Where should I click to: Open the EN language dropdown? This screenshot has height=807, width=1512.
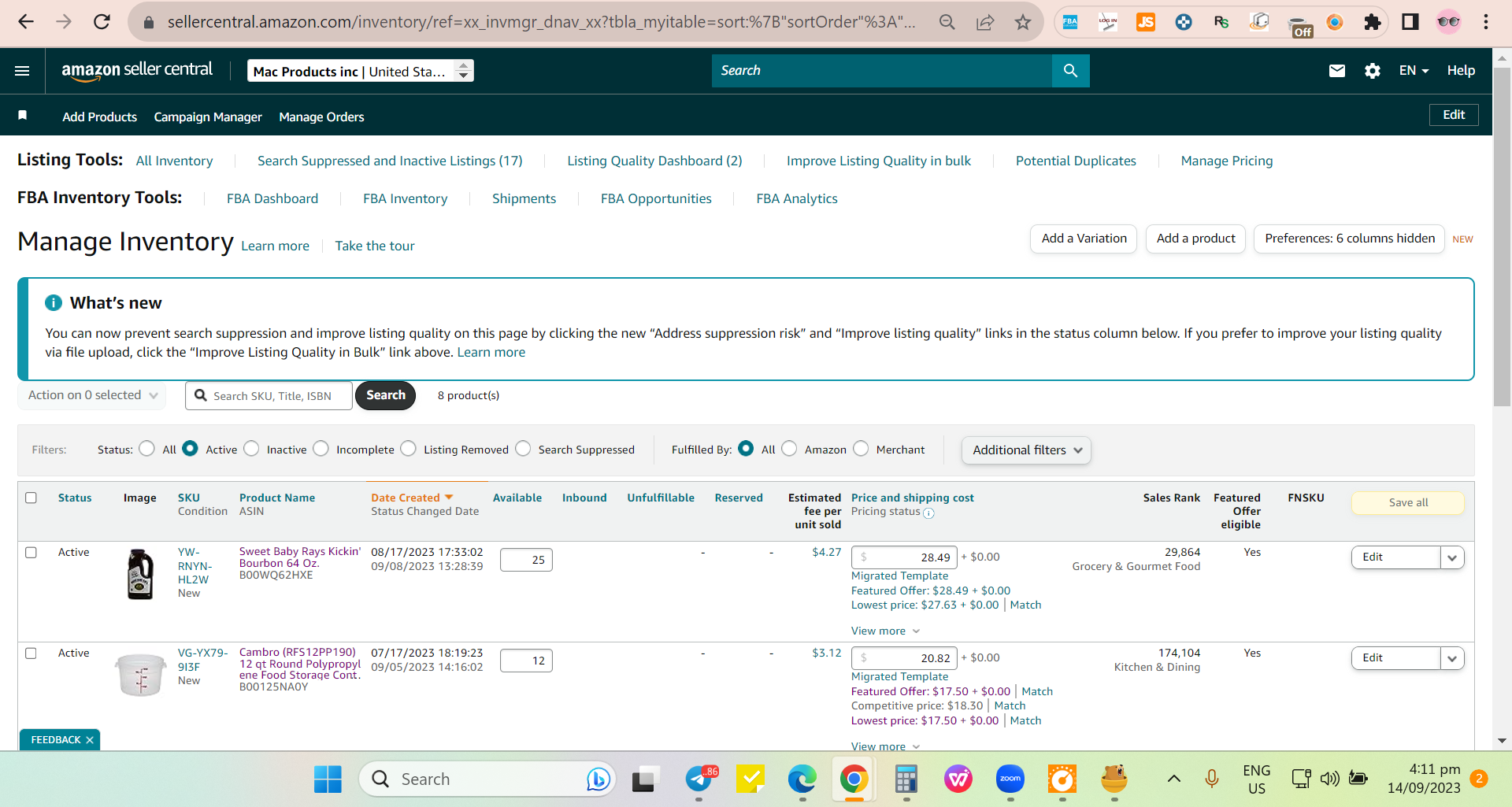(x=1414, y=71)
